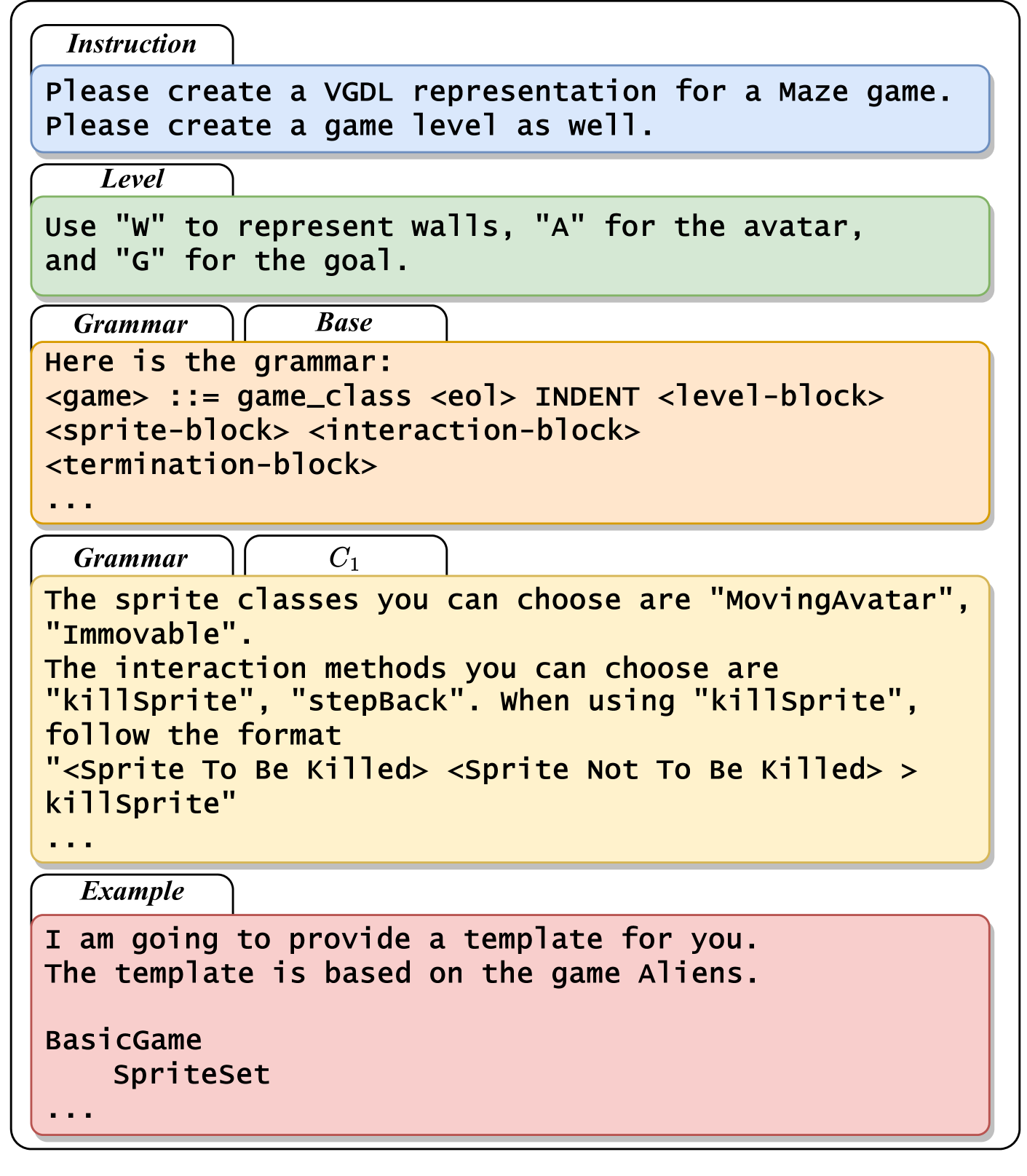The image size is (1027, 1176).
Task: Expand the ellipsis below SpriteSet
Action: [70, 1112]
